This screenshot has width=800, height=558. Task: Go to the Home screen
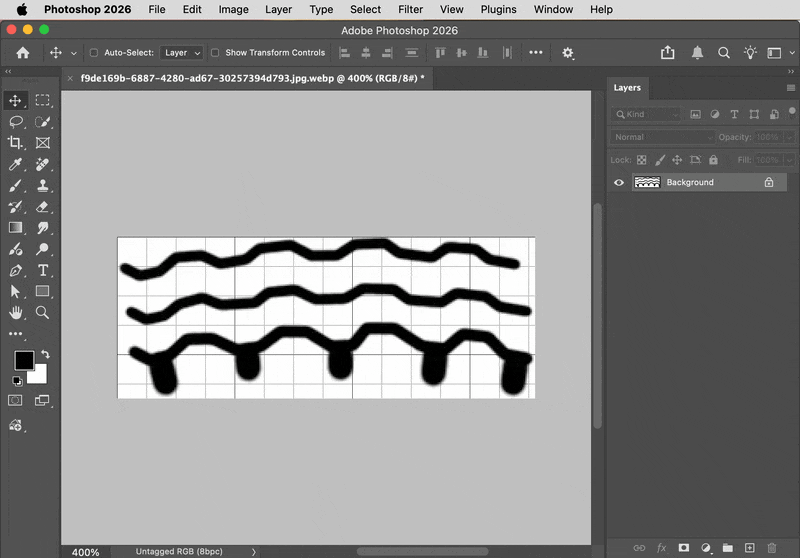tap(22, 53)
